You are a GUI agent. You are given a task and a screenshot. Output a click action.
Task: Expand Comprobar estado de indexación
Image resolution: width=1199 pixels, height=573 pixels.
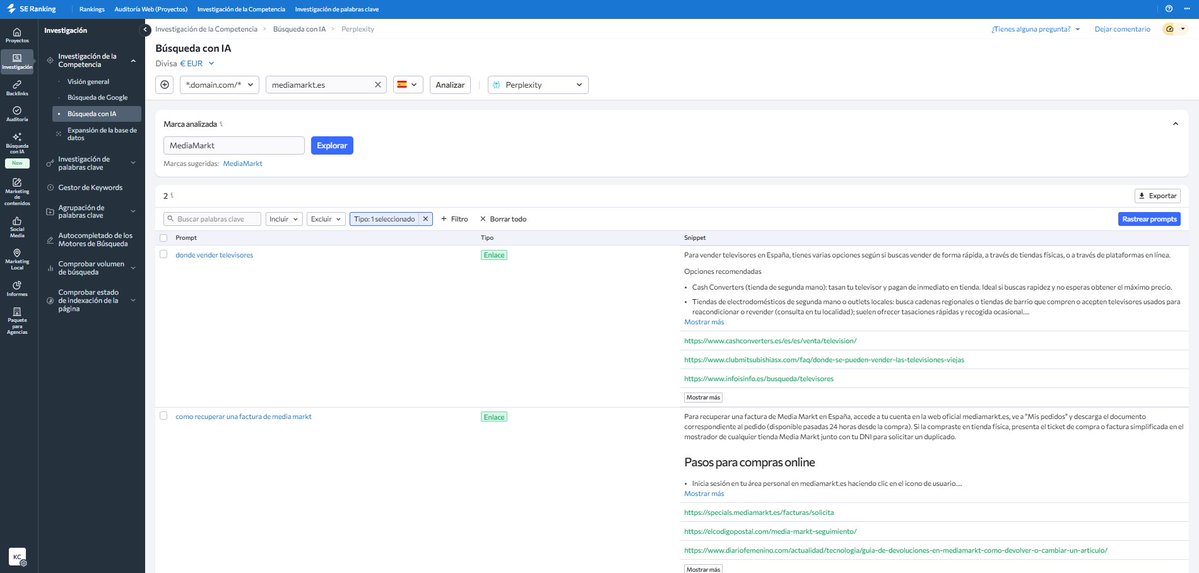133,301
